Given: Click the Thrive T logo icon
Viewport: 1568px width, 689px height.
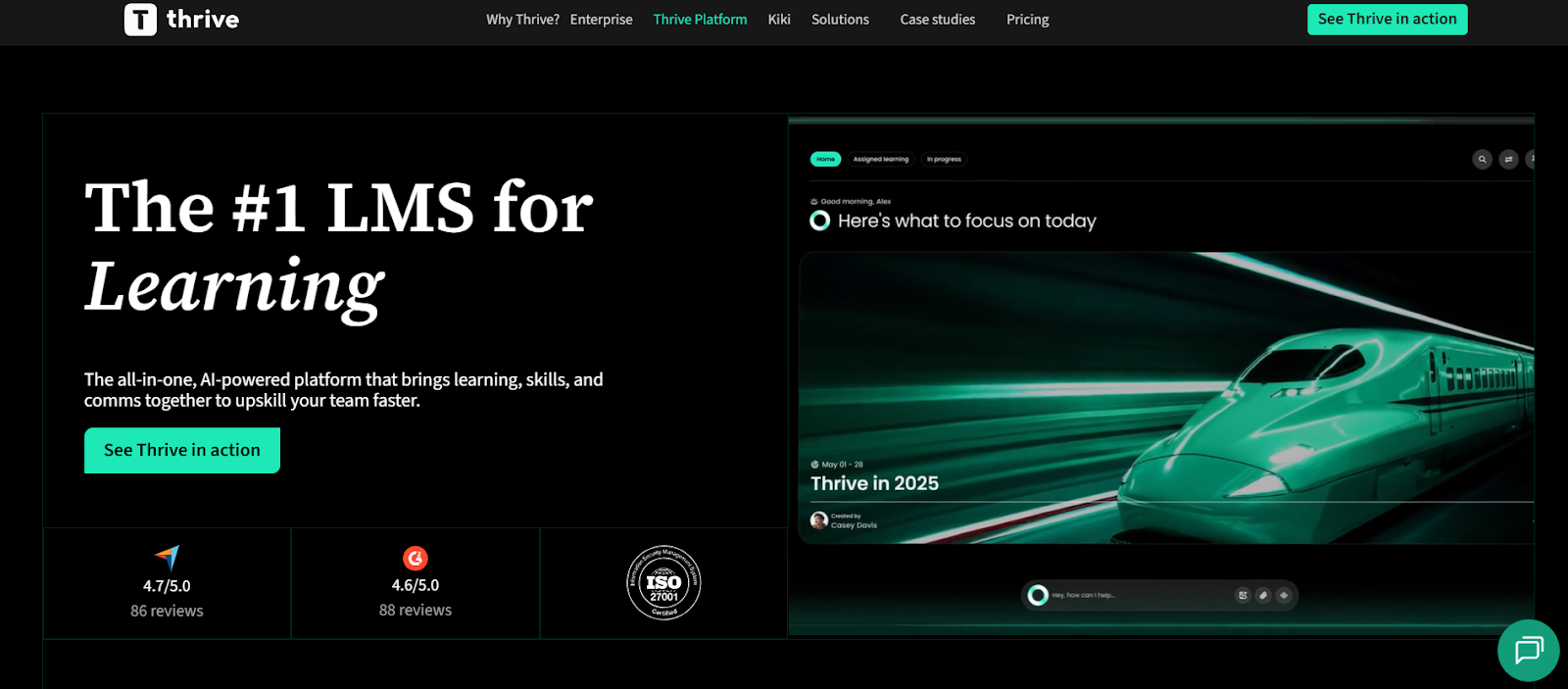Looking at the screenshot, I should pos(140,19).
